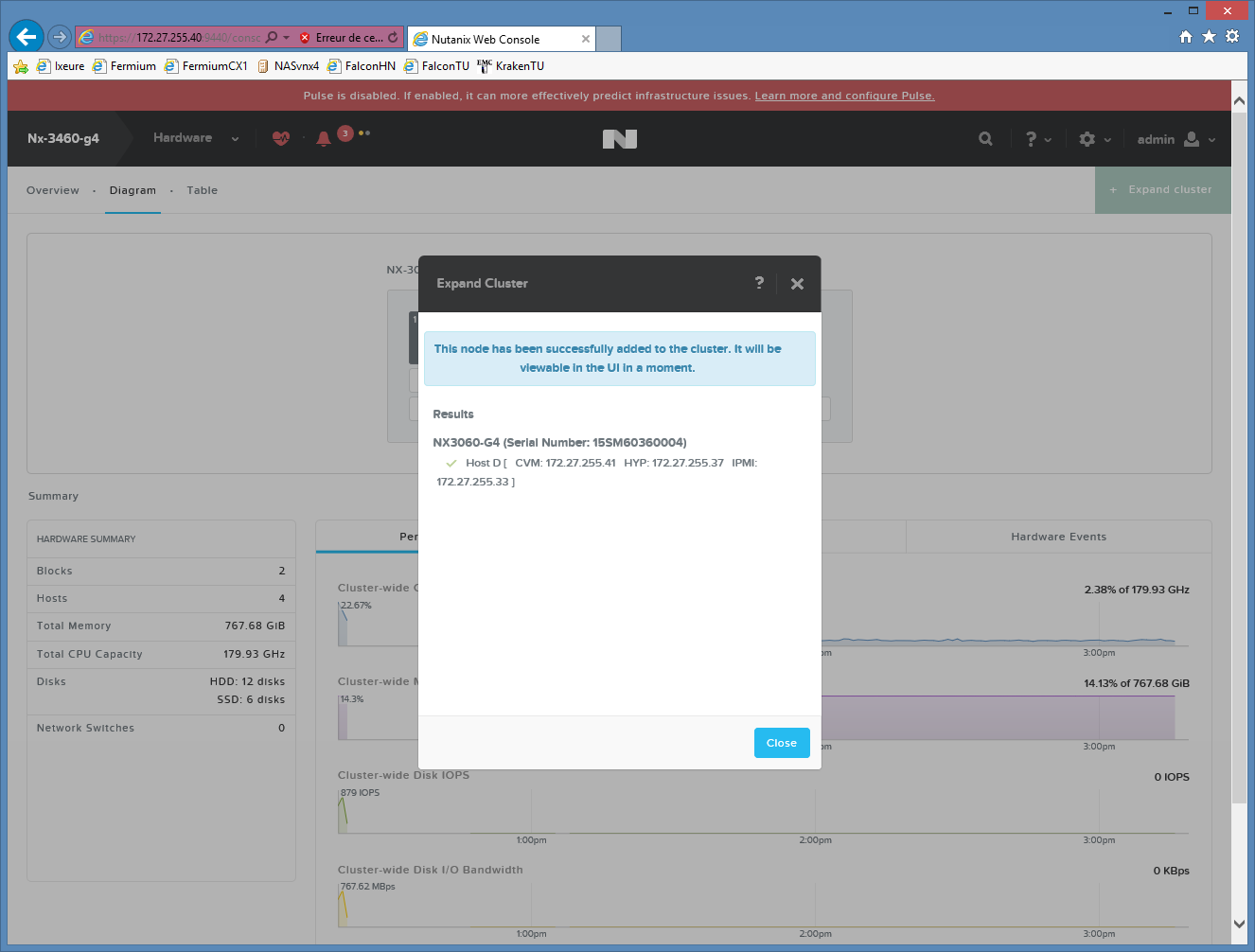Click the help icon in Expand Cluster dialog
Viewport: 1255px width, 952px height.
click(x=759, y=283)
